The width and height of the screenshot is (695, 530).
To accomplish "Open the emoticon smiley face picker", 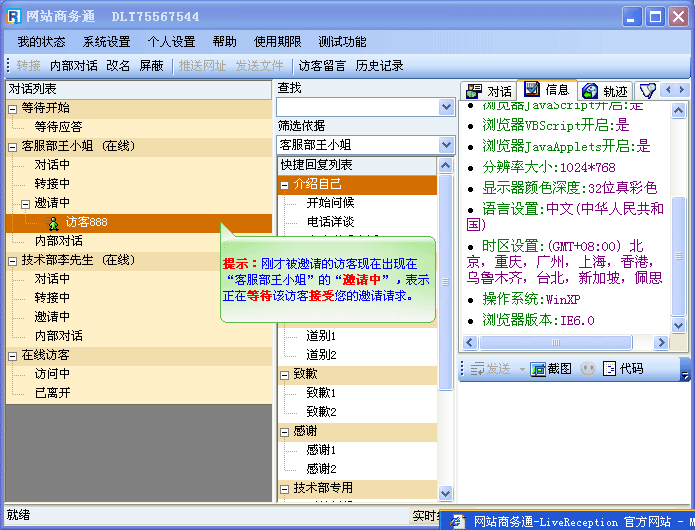I will click(x=588, y=369).
